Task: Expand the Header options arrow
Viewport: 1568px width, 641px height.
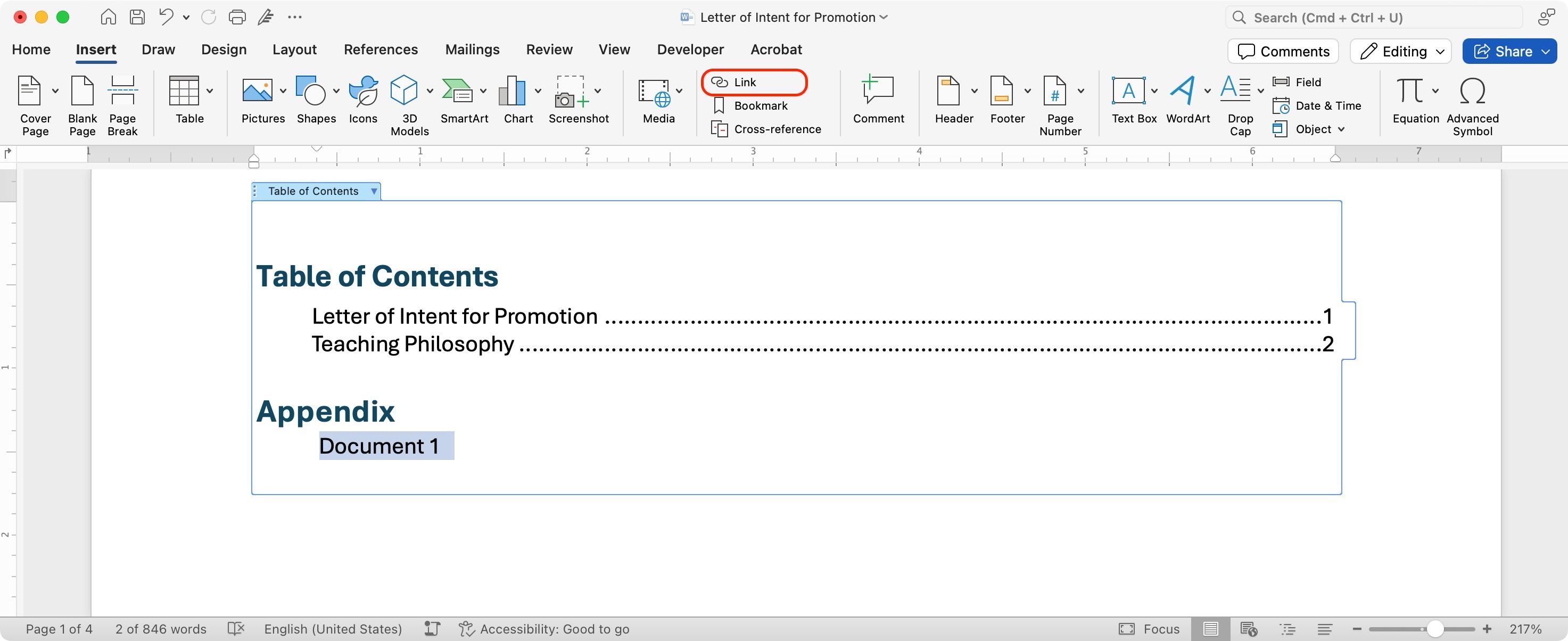Action: pos(975,92)
